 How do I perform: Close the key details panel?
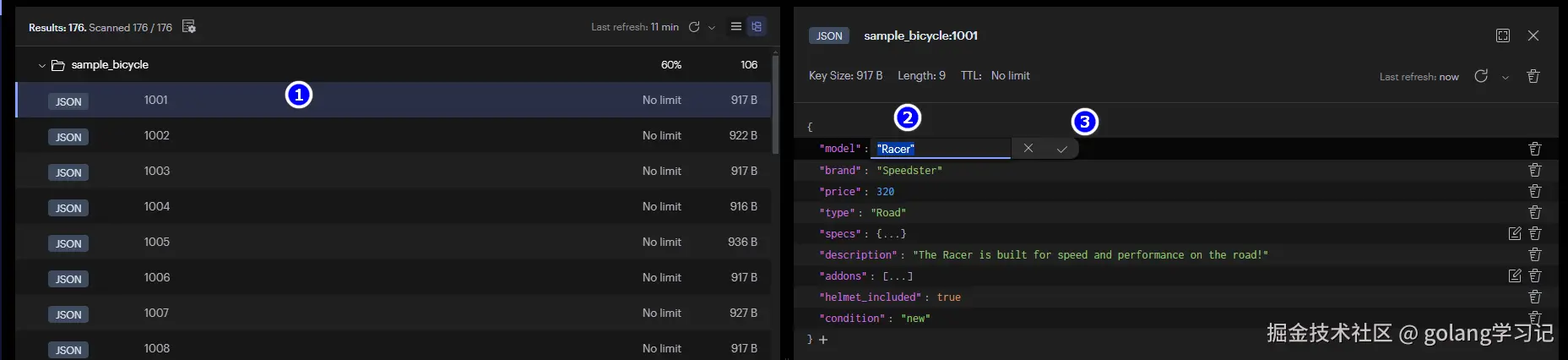tap(1533, 35)
